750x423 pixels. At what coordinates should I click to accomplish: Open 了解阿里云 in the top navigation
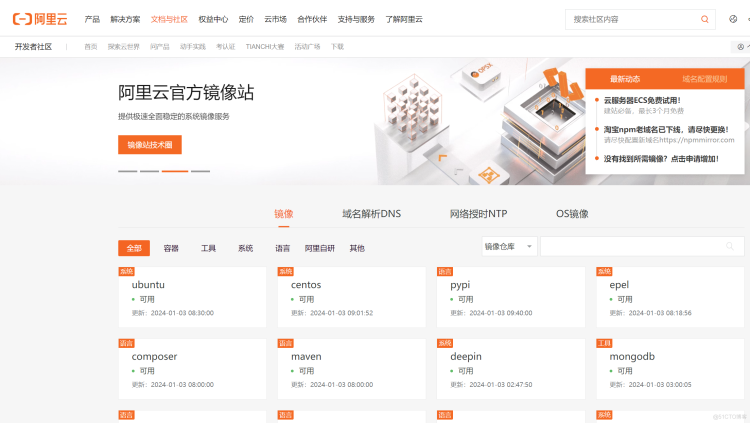tap(404, 19)
